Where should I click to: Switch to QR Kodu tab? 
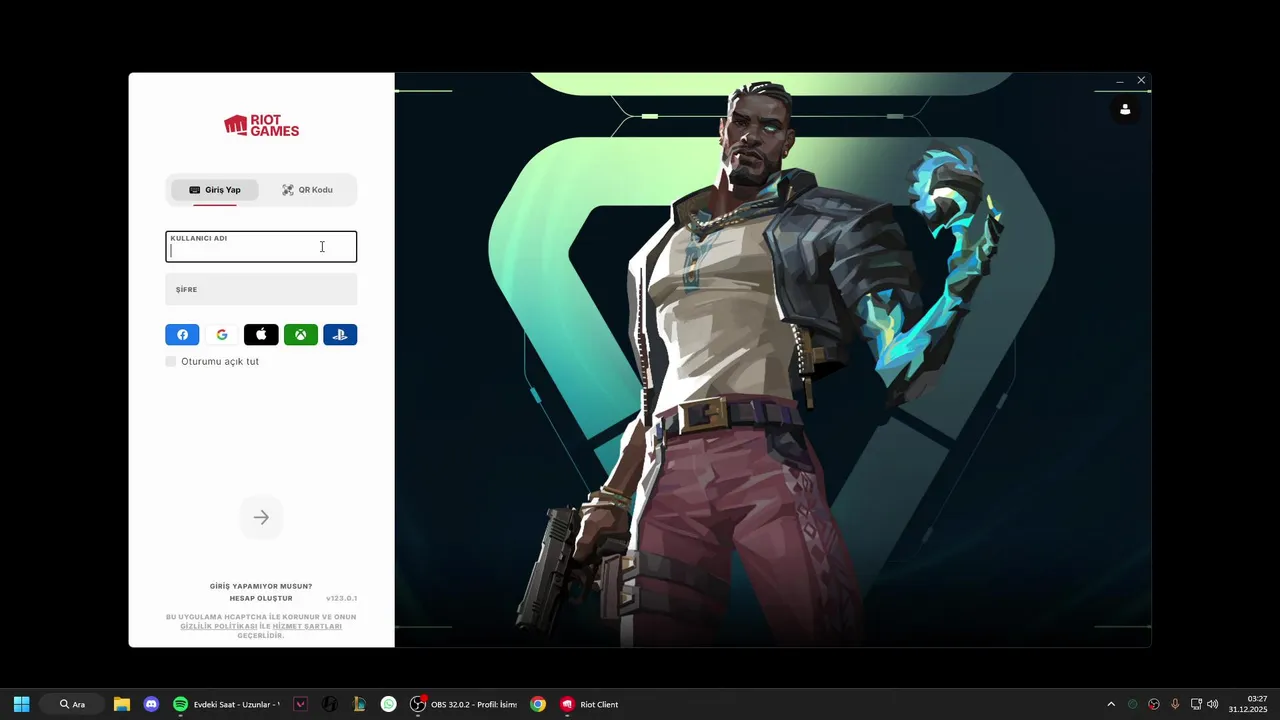click(x=307, y=190)
